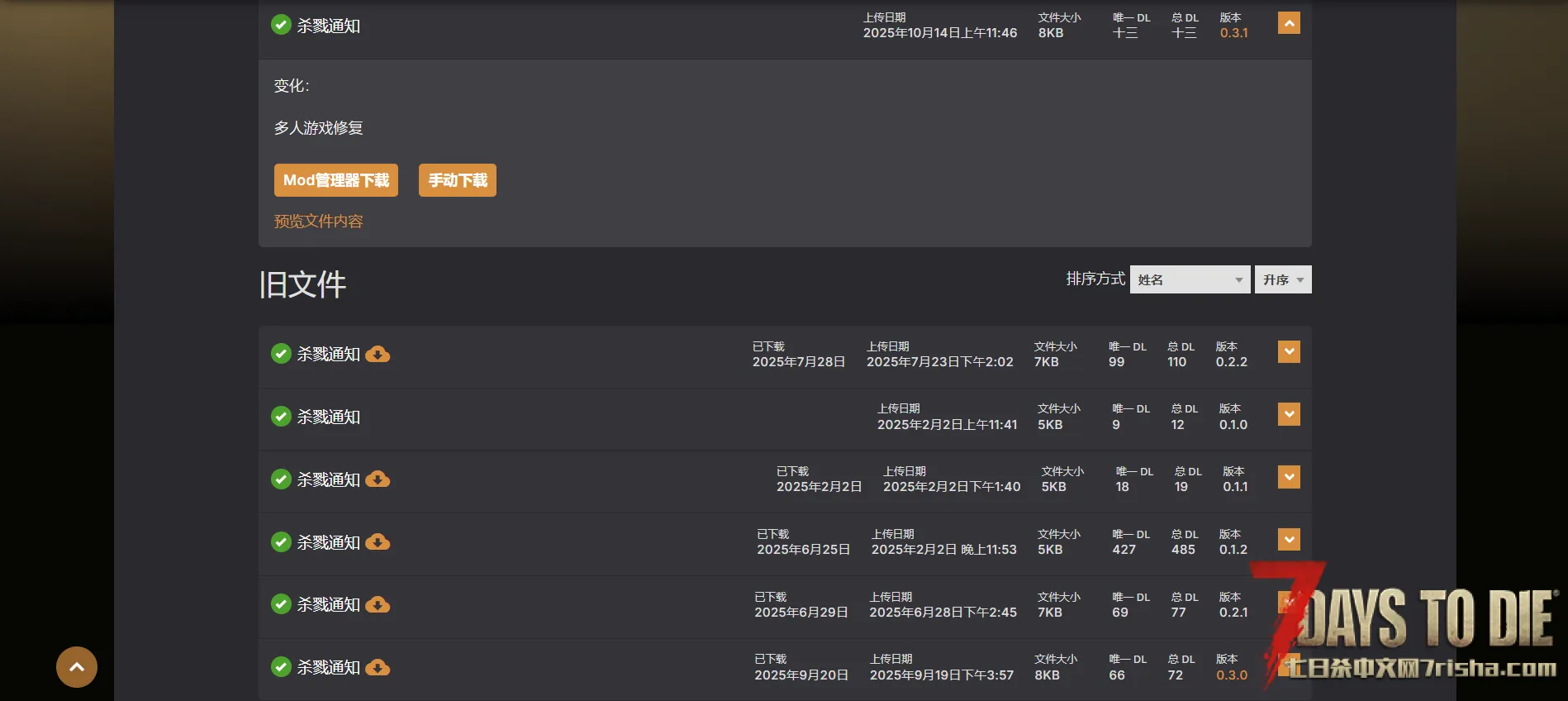Expand the version 0.1.0 file row
This screenshot has width=1568, height=701.
point(1289,414)
